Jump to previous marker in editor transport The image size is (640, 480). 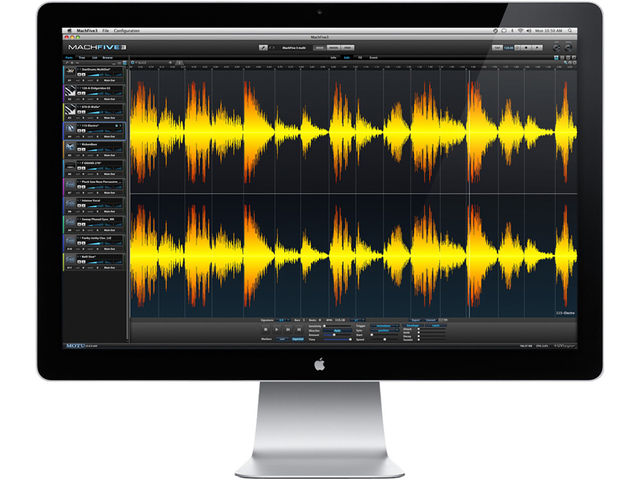(288, 329)
